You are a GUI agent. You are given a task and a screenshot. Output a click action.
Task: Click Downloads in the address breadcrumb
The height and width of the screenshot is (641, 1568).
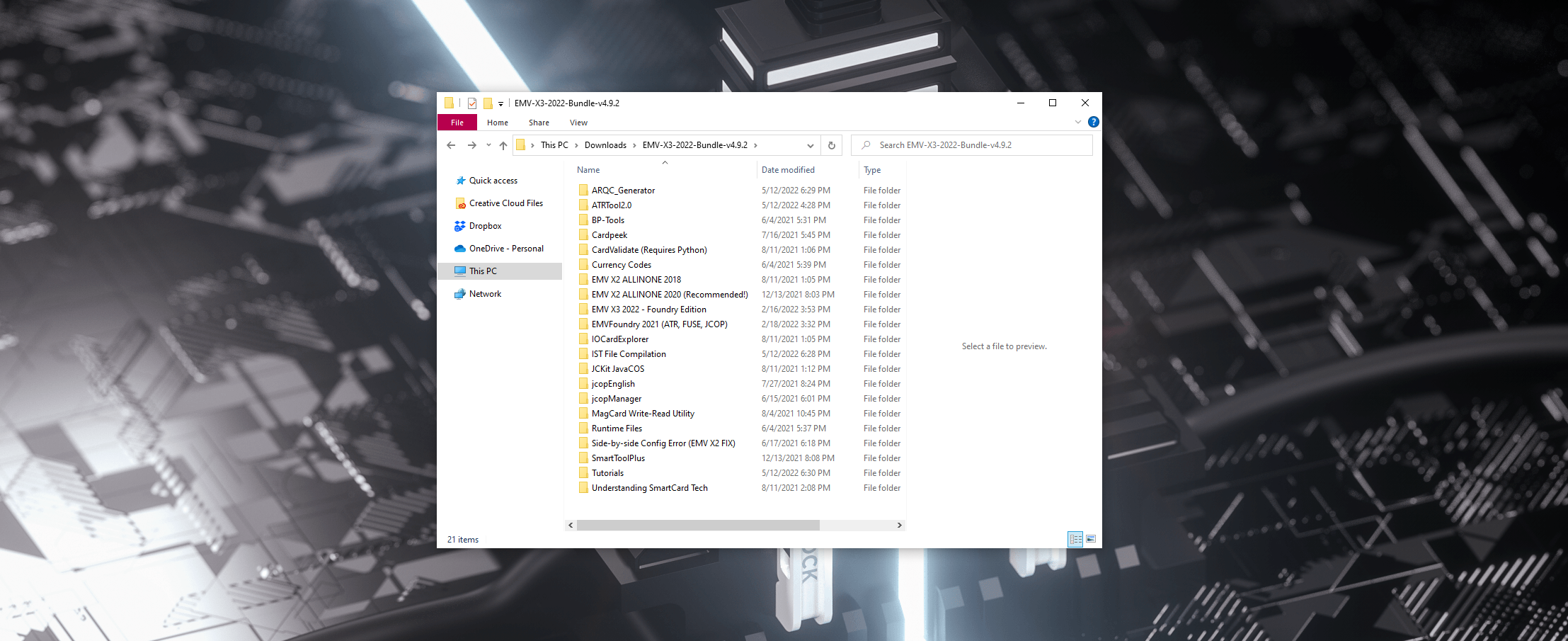[x=605, y=145]
